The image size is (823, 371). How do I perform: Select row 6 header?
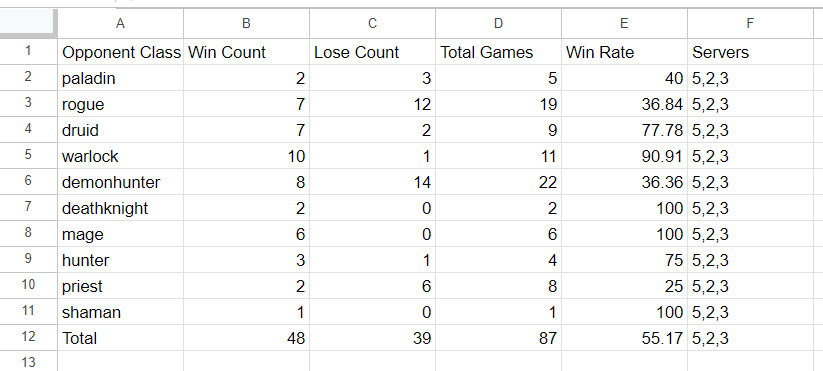28,182
